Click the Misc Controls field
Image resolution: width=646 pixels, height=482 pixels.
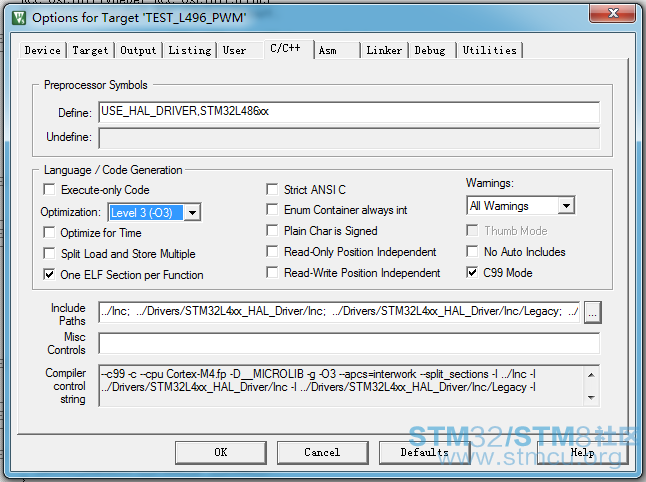coord(349,343)
